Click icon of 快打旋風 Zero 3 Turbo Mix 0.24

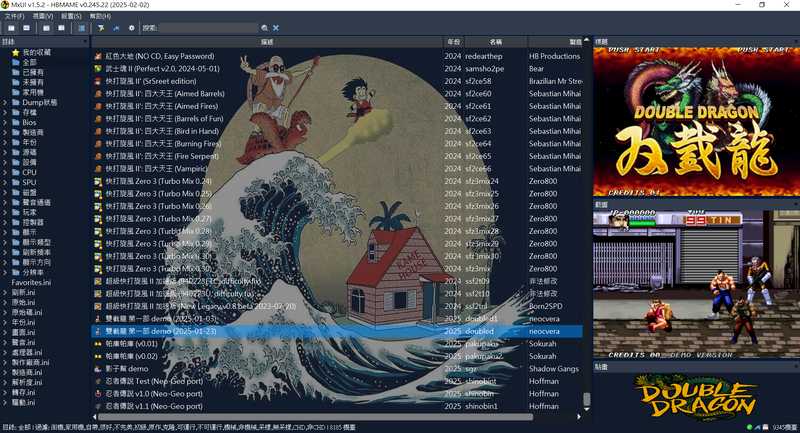click(98, 181)
